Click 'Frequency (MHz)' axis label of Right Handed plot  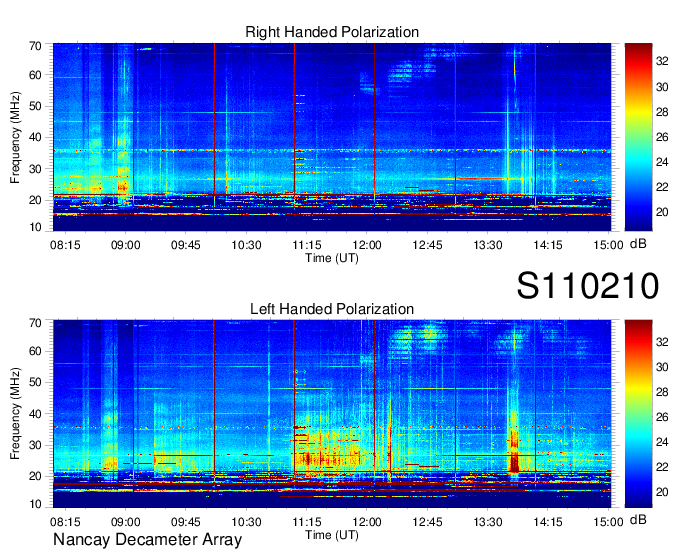click(x=15, y=137)
